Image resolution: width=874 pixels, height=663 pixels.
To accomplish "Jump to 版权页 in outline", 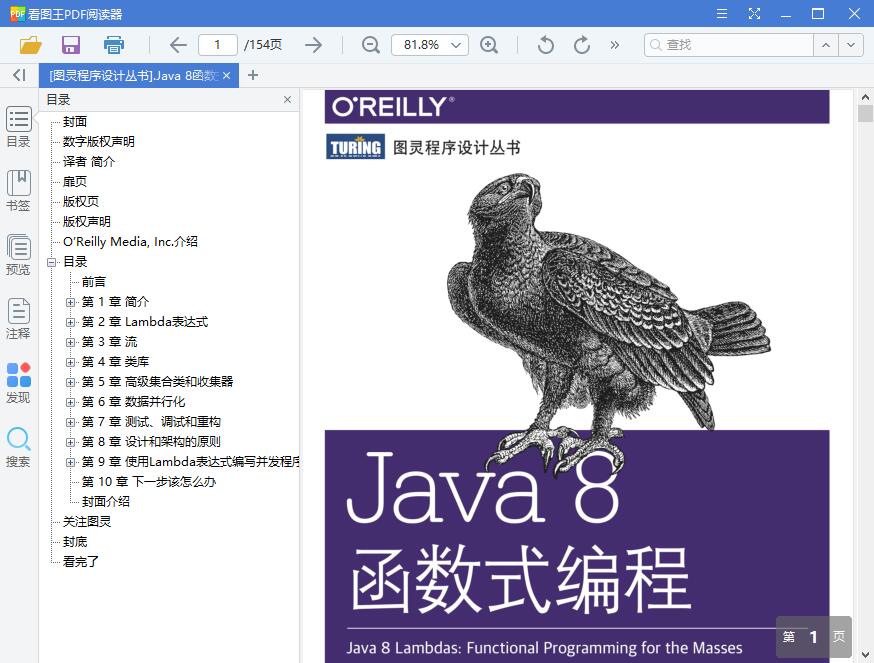I will click(81, 201).
